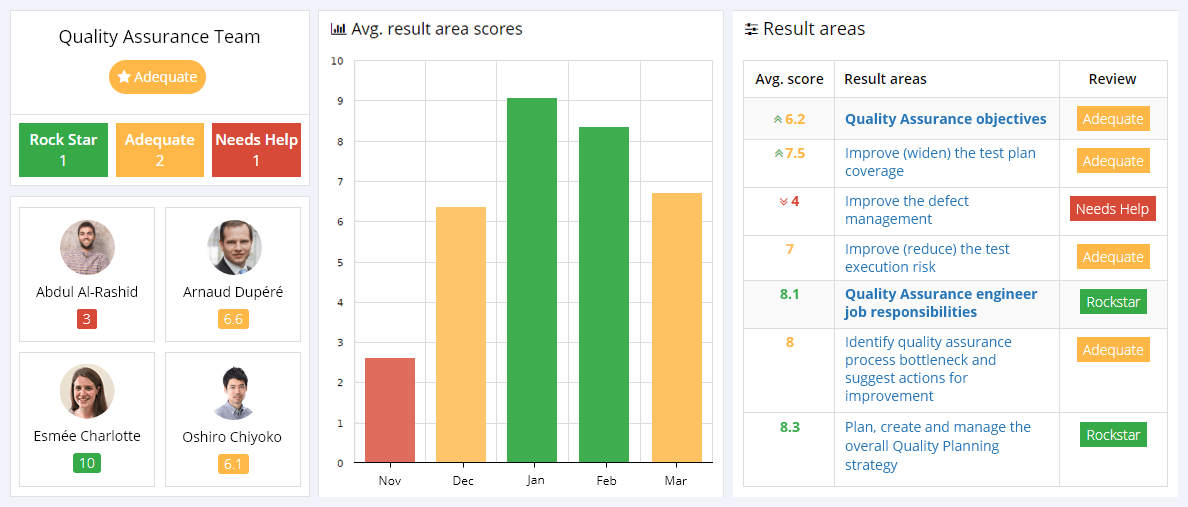This screenshot has width=1188, height=507.
Task: Select Arnaud Dupéré's avatar
Action: pos(234,247)
